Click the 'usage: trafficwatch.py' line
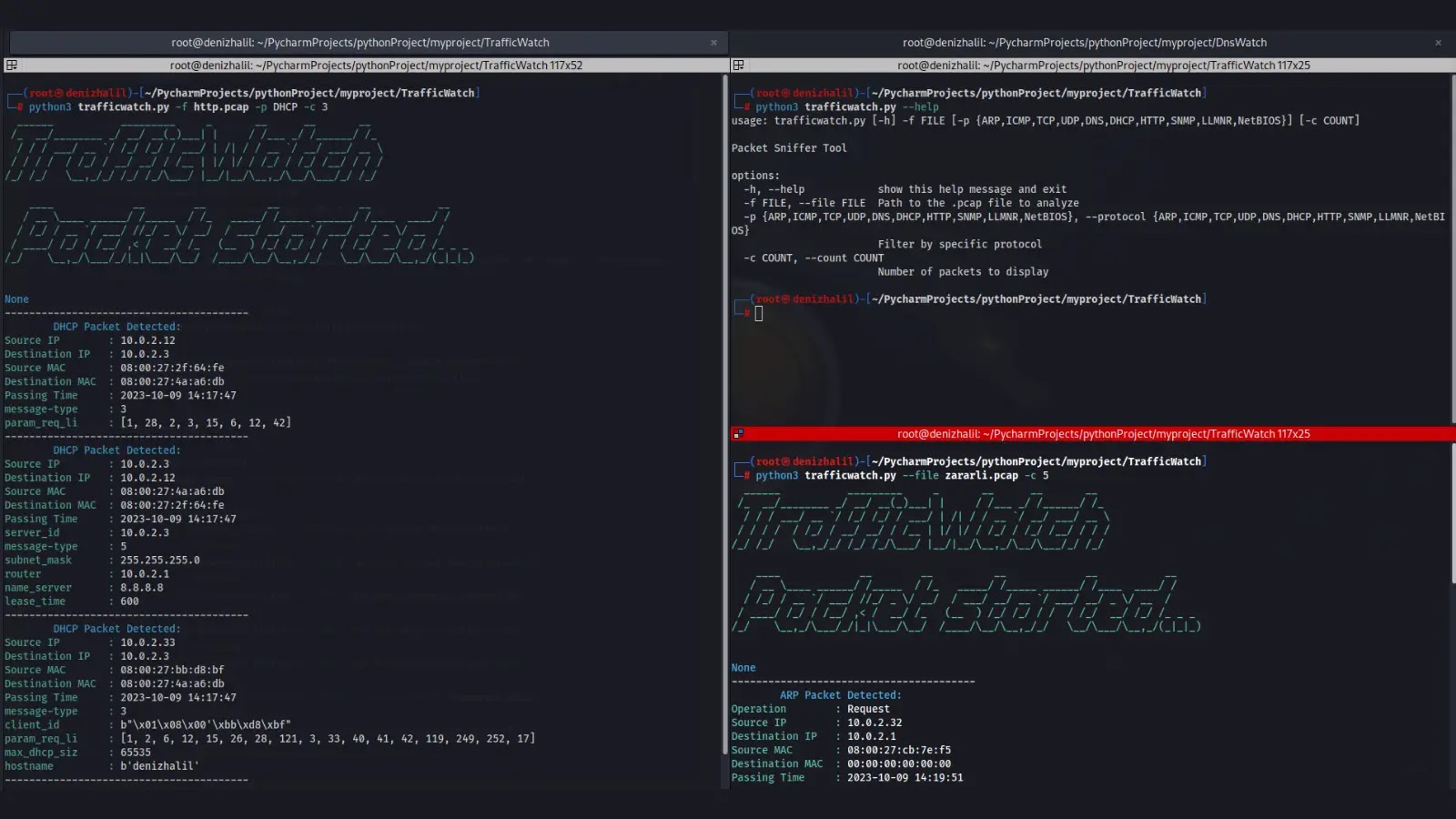1456x819 pixels. tap(1046, 120)
